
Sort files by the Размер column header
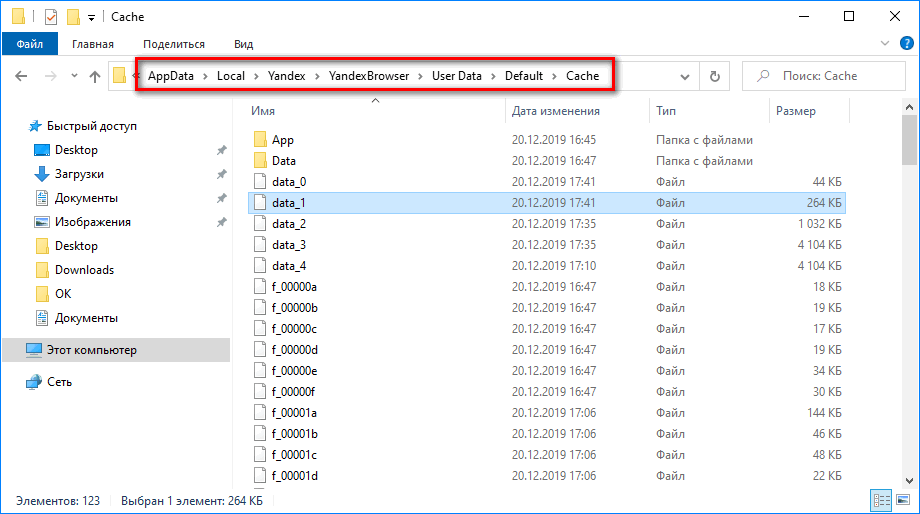point(795,111)
